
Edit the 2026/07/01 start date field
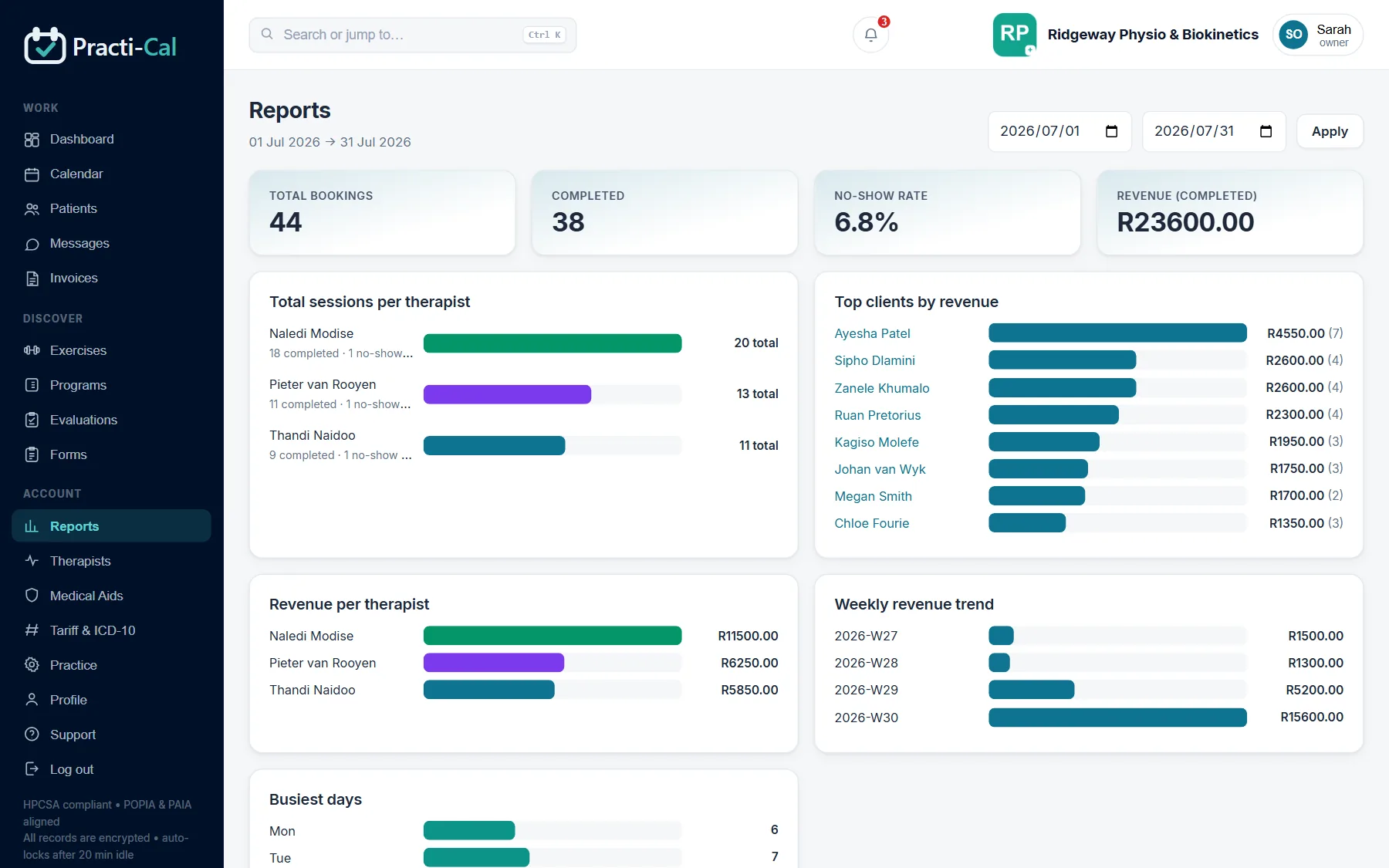click(x=1059, y=131)
